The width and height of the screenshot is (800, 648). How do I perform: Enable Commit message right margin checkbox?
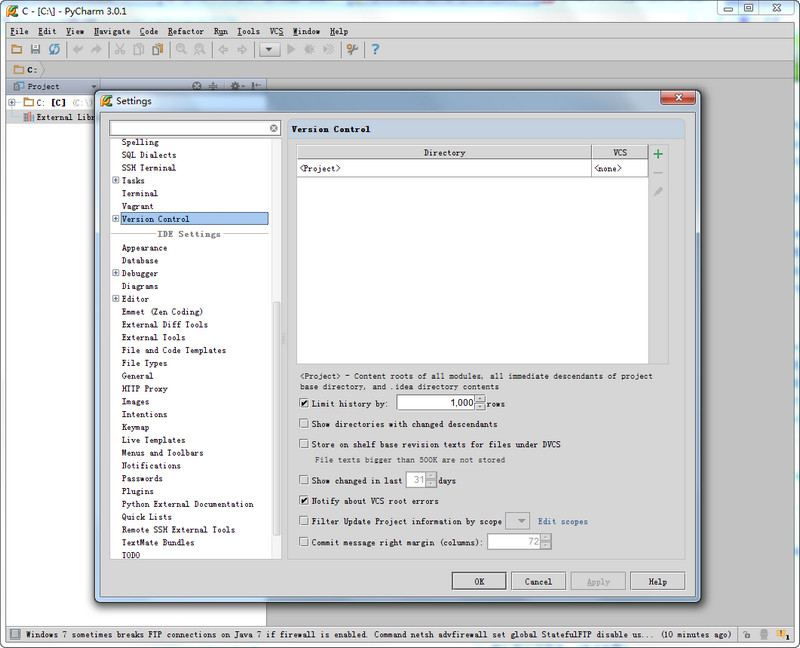(x=304, y=542)
